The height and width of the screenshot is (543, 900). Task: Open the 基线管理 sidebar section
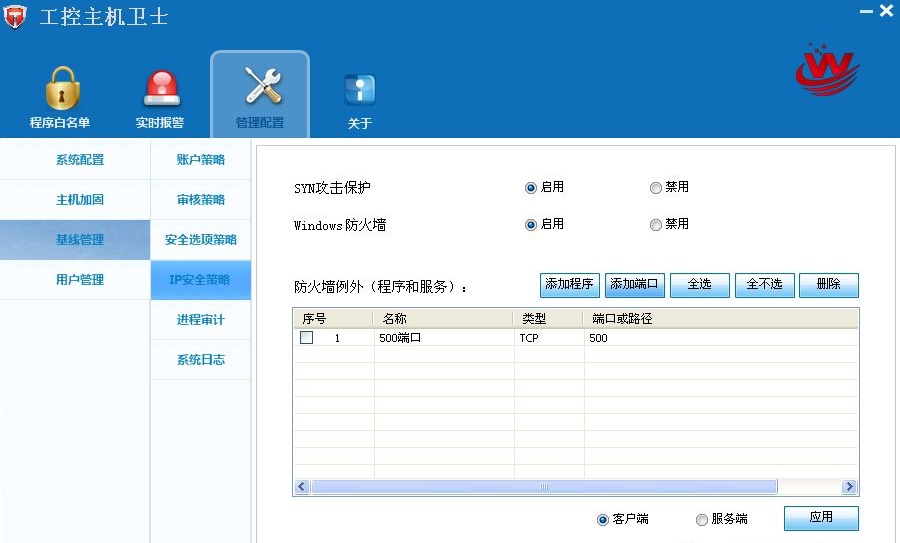pos(79,240)
